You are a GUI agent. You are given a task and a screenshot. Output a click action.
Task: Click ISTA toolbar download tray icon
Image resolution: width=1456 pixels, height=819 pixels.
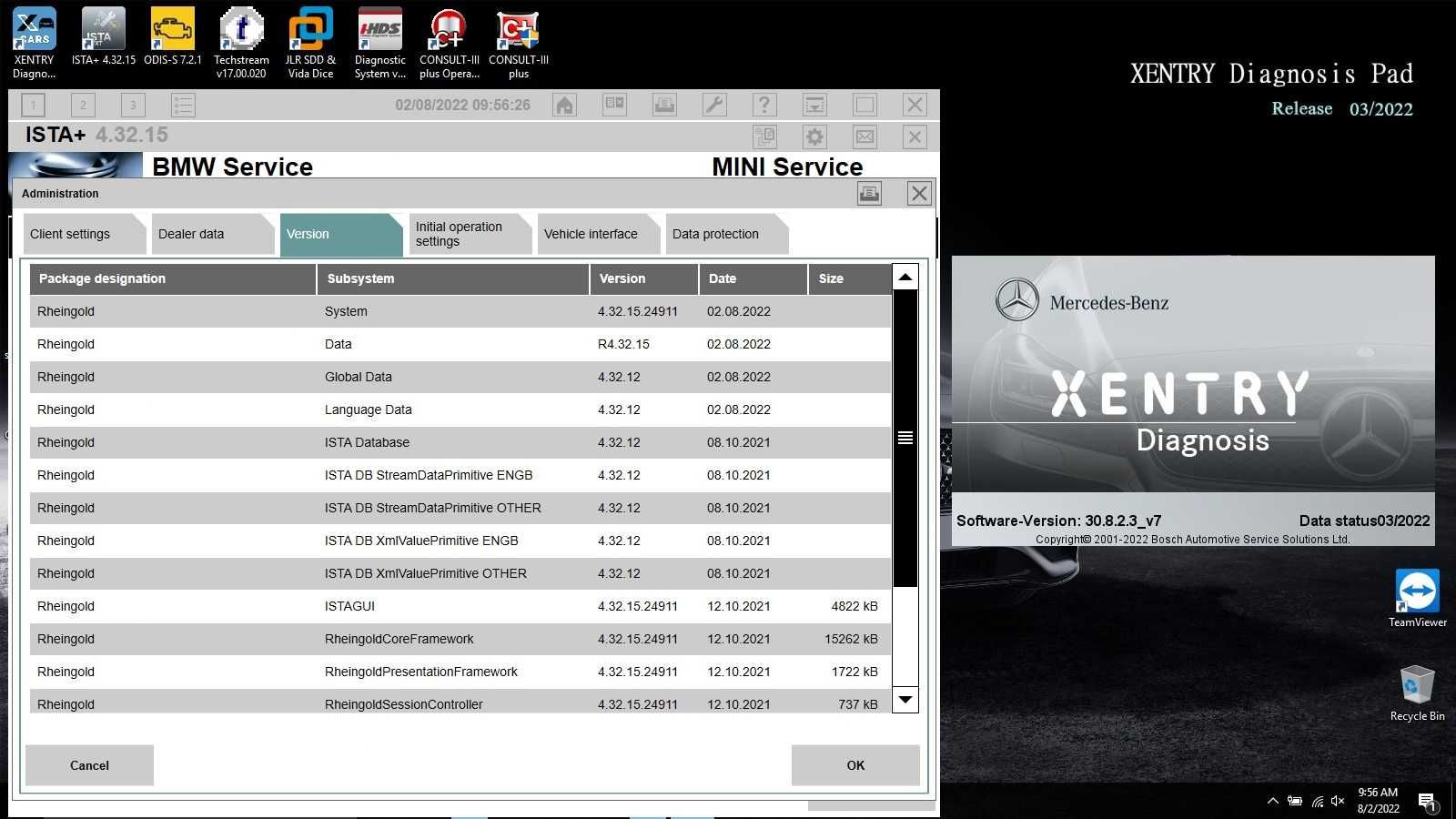(814, 105)
